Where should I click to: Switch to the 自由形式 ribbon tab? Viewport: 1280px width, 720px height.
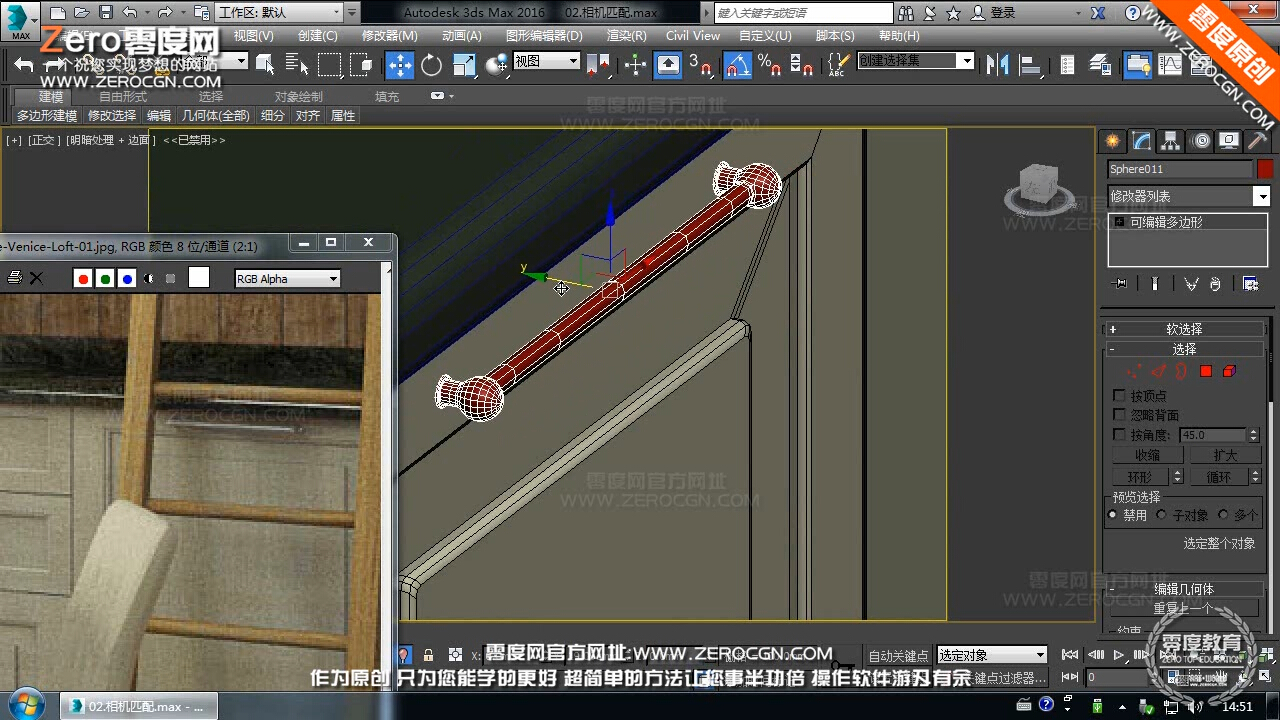point(123,96)
